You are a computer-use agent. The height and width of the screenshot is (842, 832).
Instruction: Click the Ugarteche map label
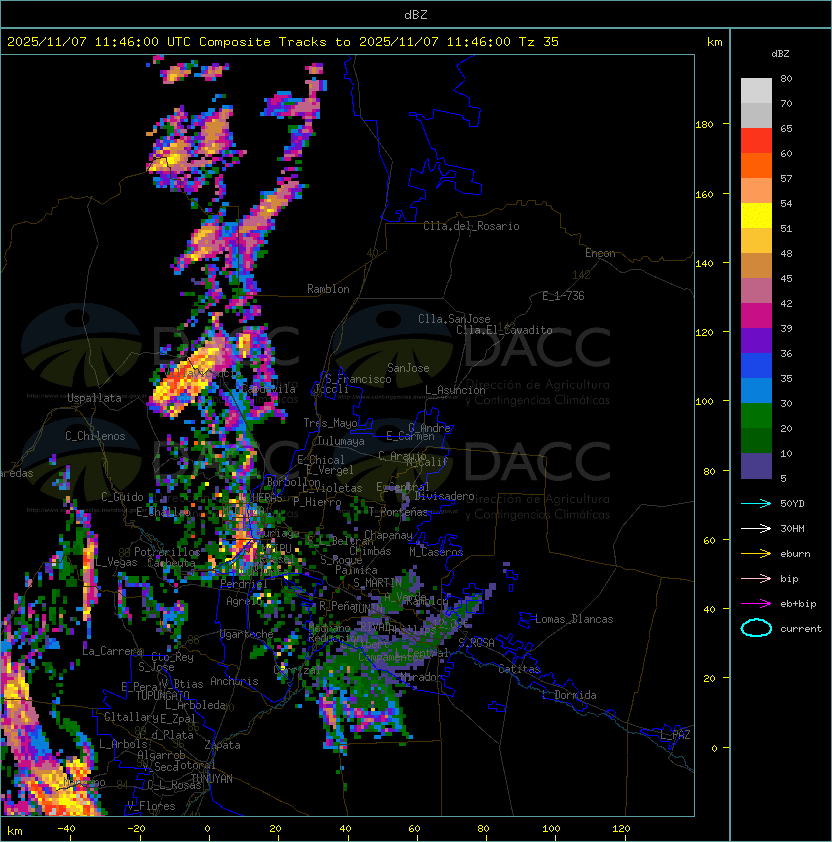pos(247,634)
